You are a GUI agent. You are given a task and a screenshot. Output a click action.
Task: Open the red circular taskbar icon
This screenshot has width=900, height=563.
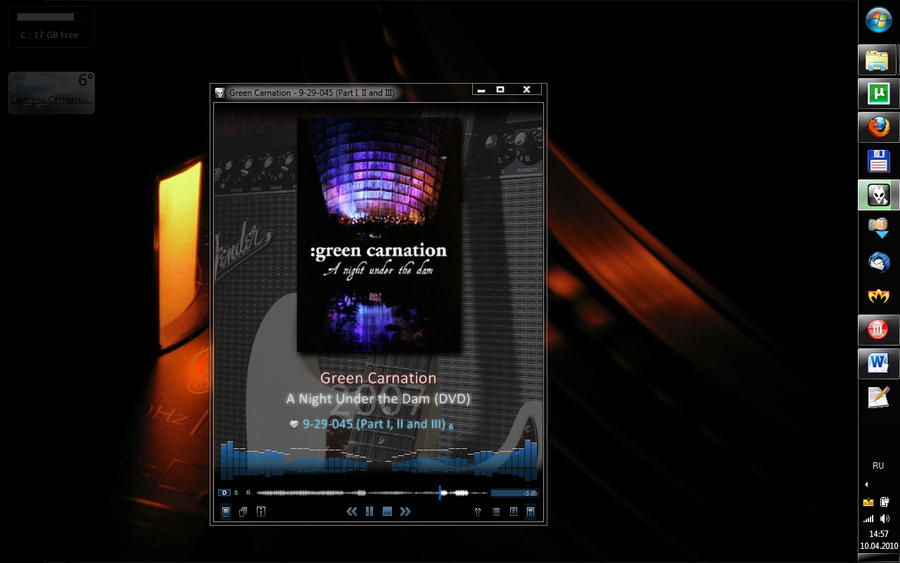coord(878,329)
